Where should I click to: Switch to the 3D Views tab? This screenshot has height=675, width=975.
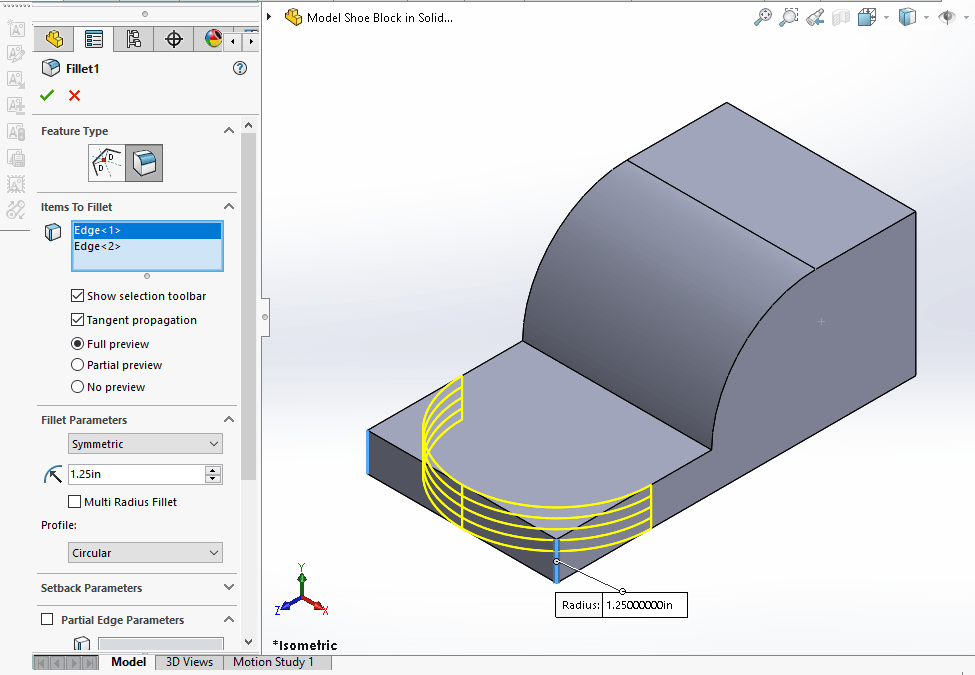[x=189, y=662]
